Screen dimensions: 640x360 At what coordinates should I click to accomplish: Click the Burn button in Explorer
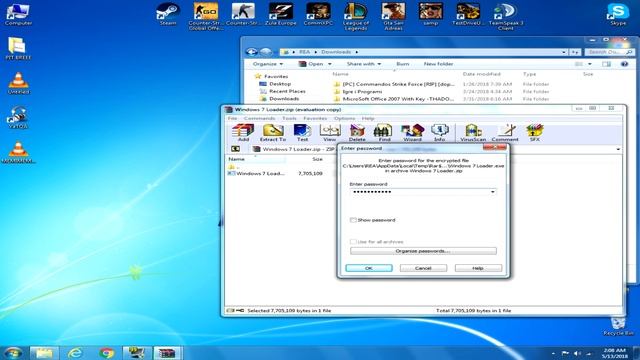[x=402, y=64]
